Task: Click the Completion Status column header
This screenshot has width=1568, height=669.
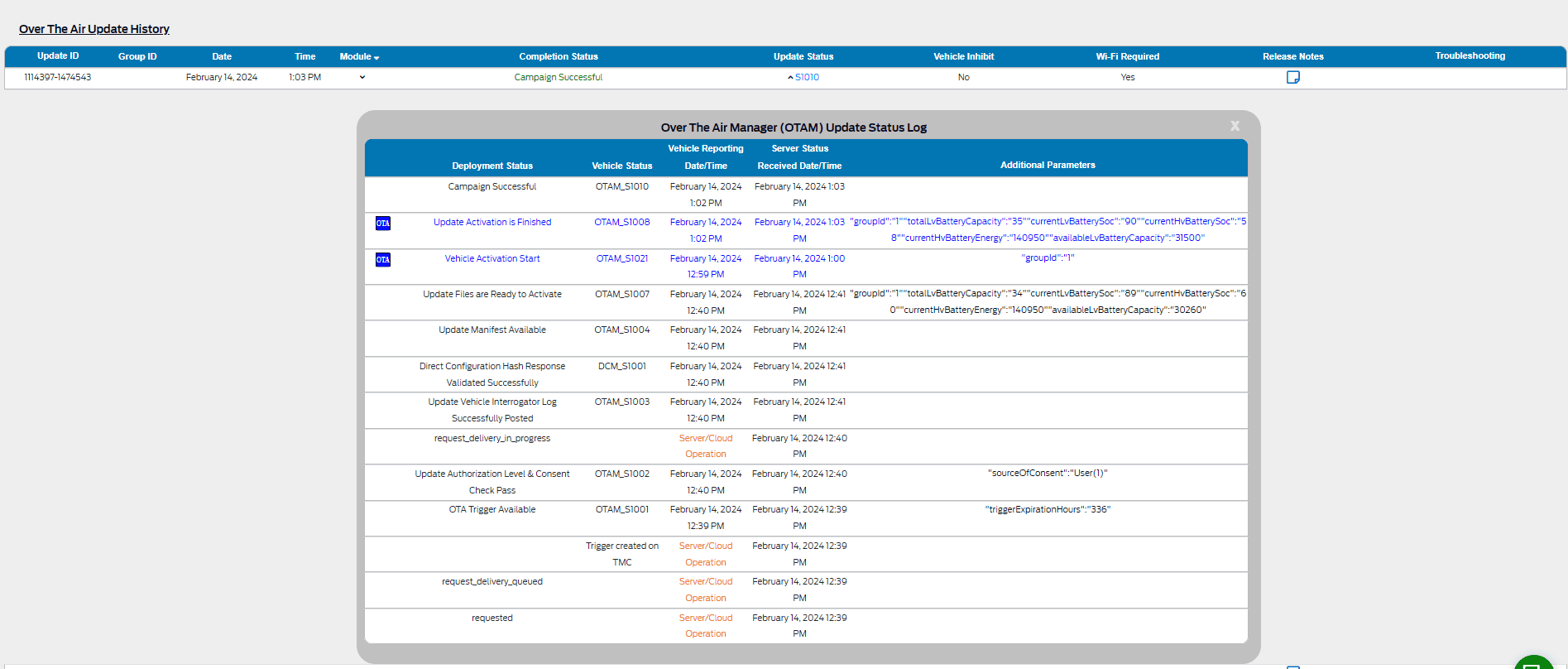Action: coord(558,56)
